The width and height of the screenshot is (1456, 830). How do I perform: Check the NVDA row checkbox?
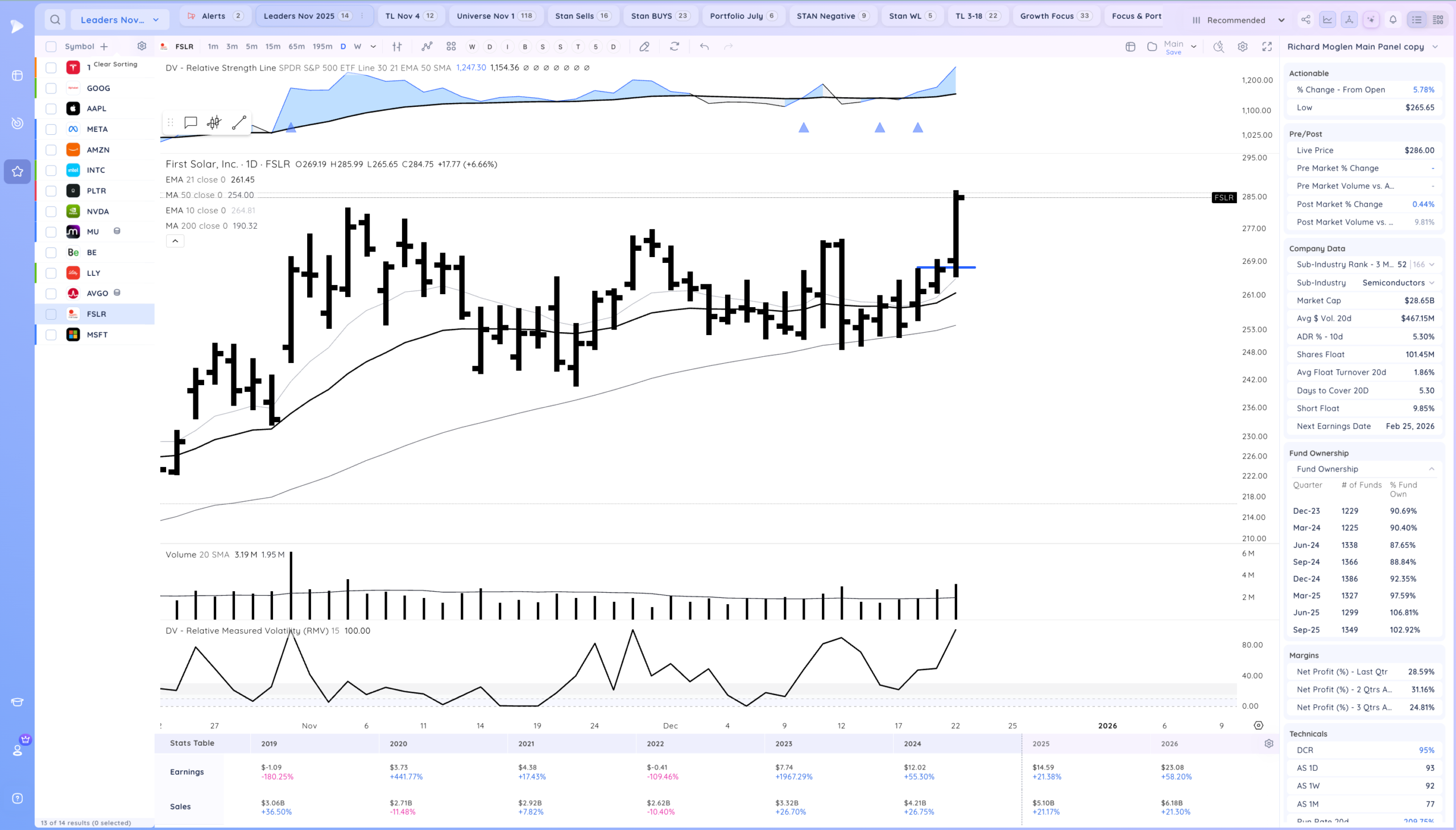[x=51, y=212]
